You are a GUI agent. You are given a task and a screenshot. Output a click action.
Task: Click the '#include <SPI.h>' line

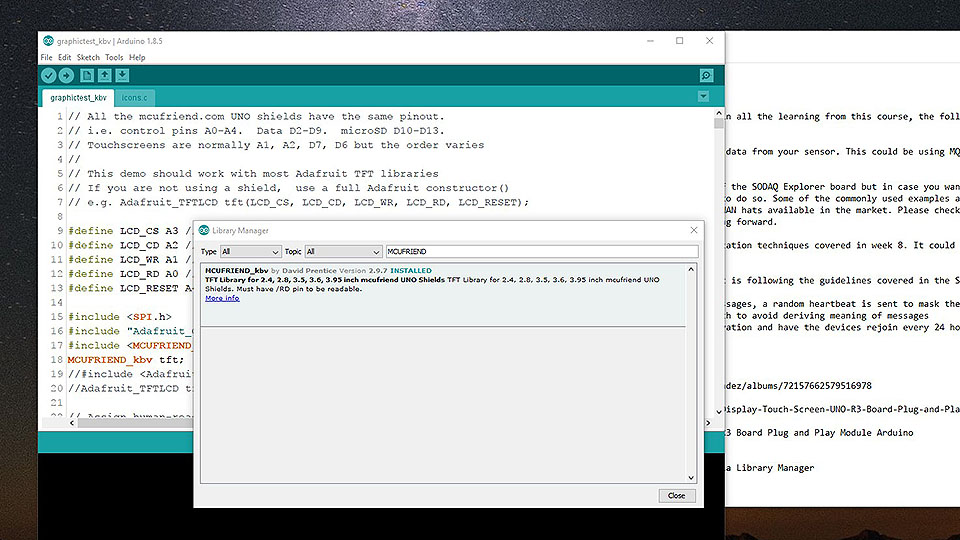pyautogui.click(x=119, y=317)
